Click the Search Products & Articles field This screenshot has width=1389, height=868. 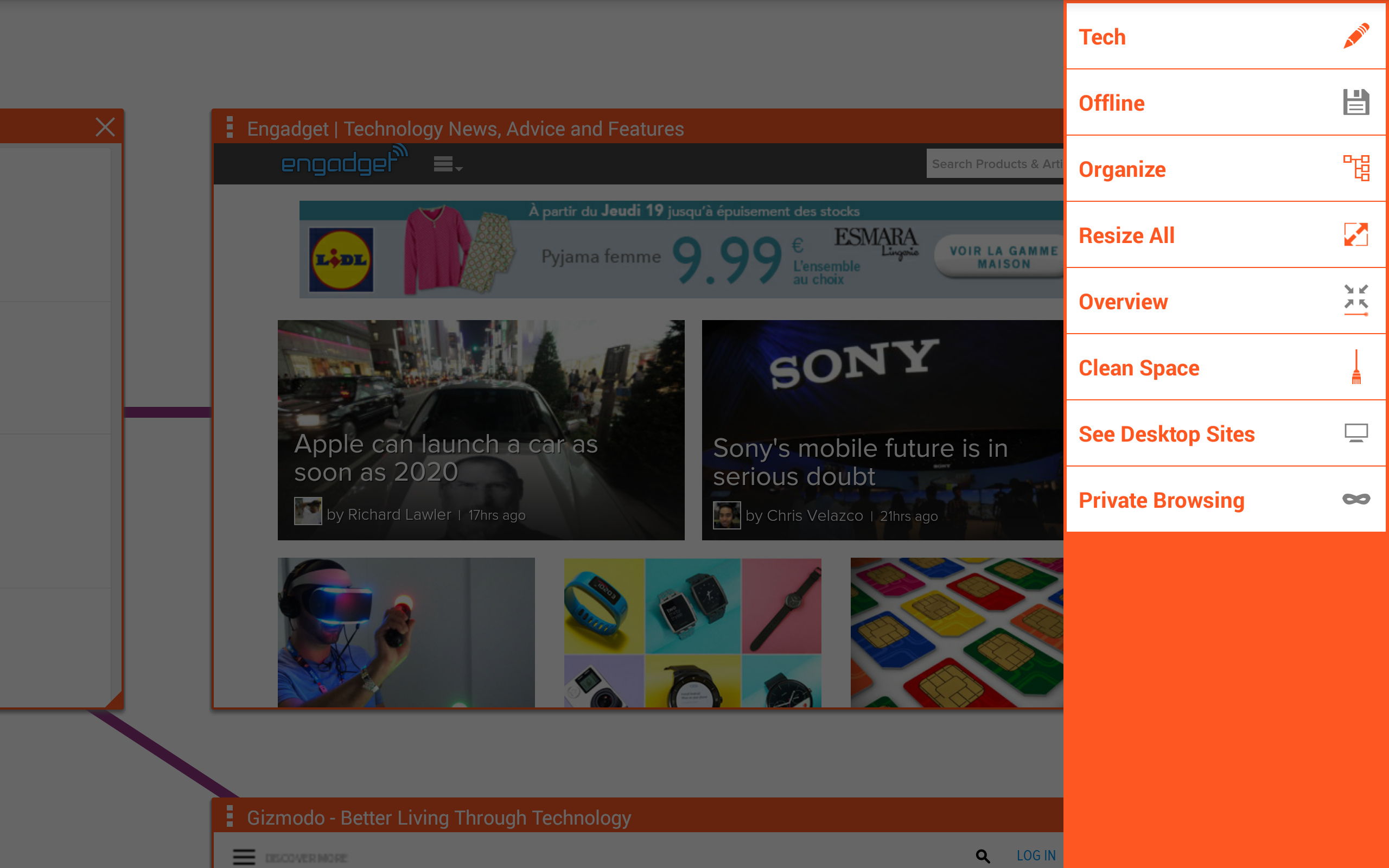click(995, 164)
